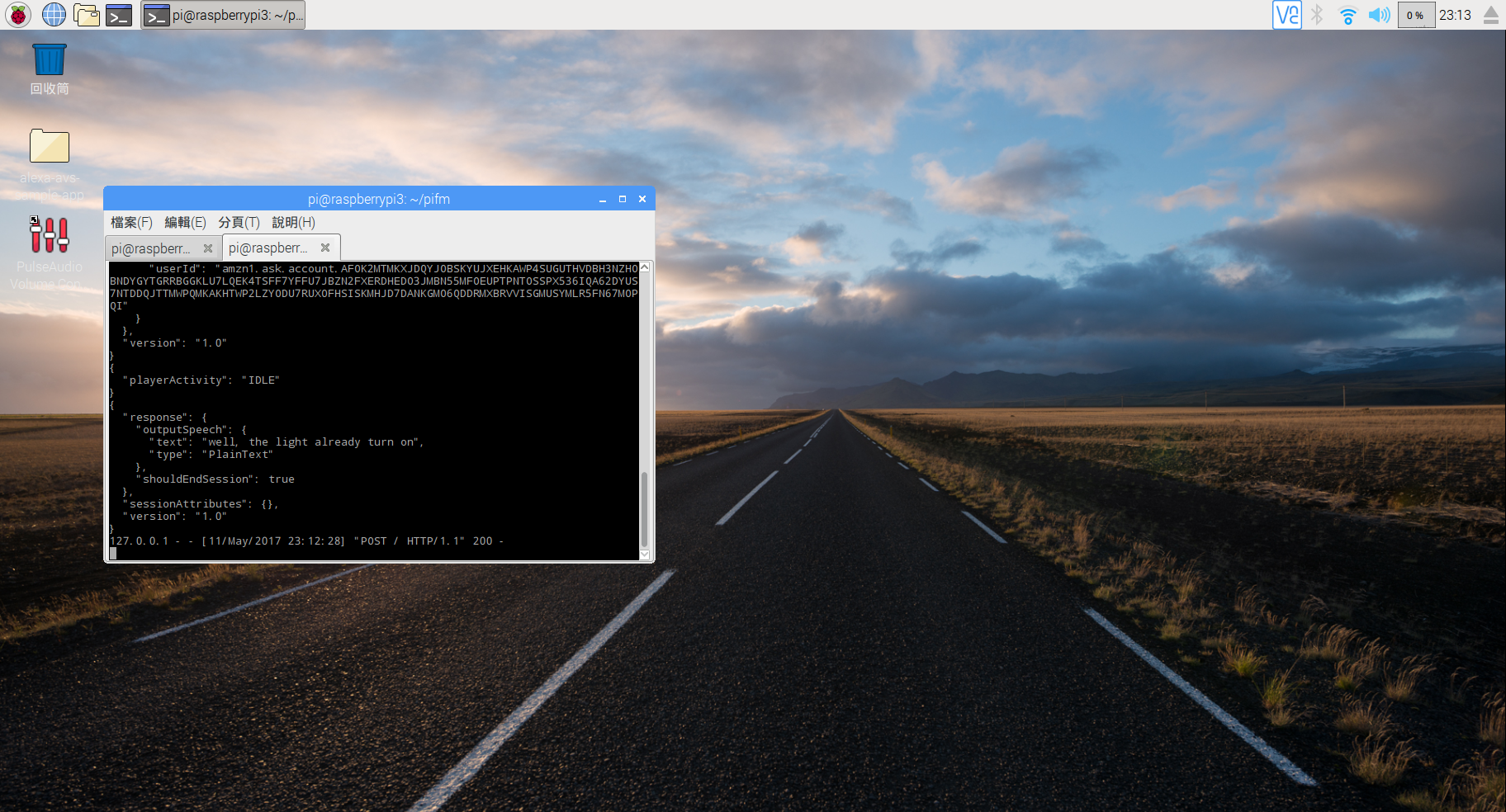This screenshot has width=1506, height=812.
Task: Launch the terminal from the taskbar
Action: tap(119, 14)
